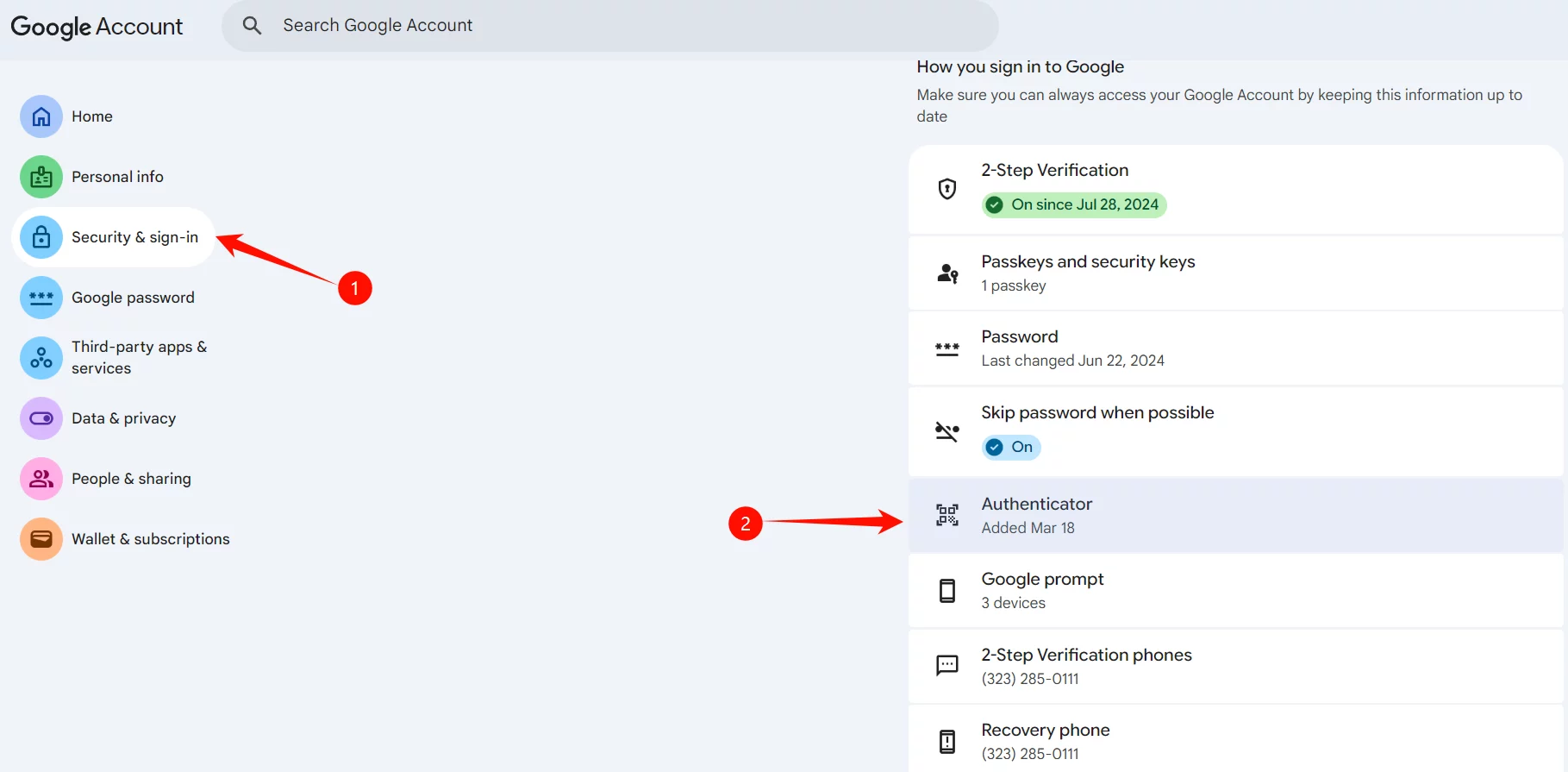The image size is (1568, 772).
Task: Click the 2-Step Verification shield icon
Action: click(x=947, y=189)
